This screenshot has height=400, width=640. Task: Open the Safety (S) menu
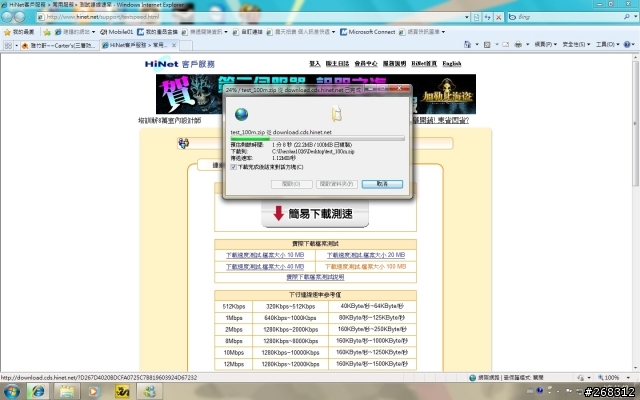[576, 44]
